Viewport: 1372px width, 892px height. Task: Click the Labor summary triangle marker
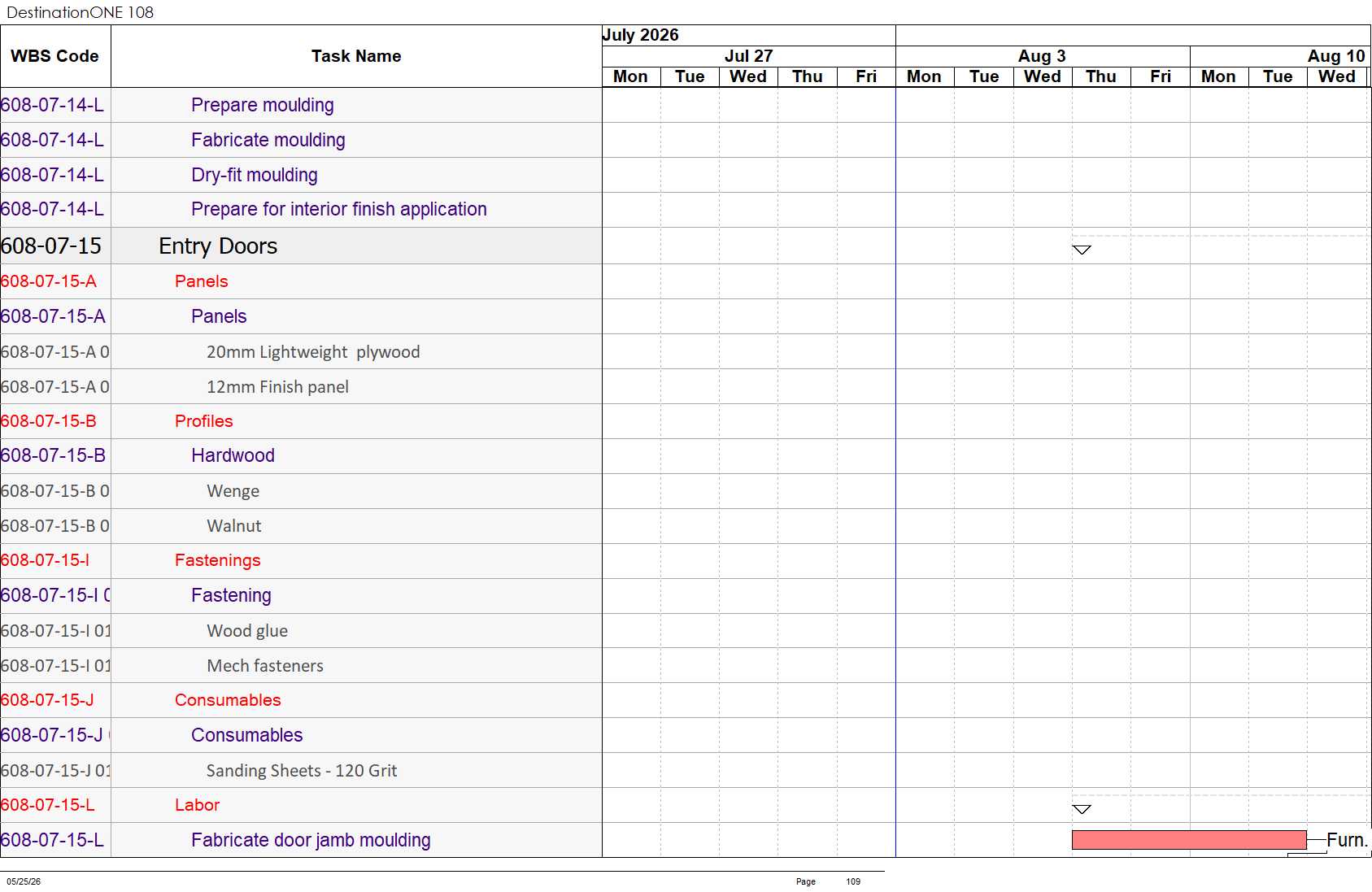click(x=1081, y=809)
